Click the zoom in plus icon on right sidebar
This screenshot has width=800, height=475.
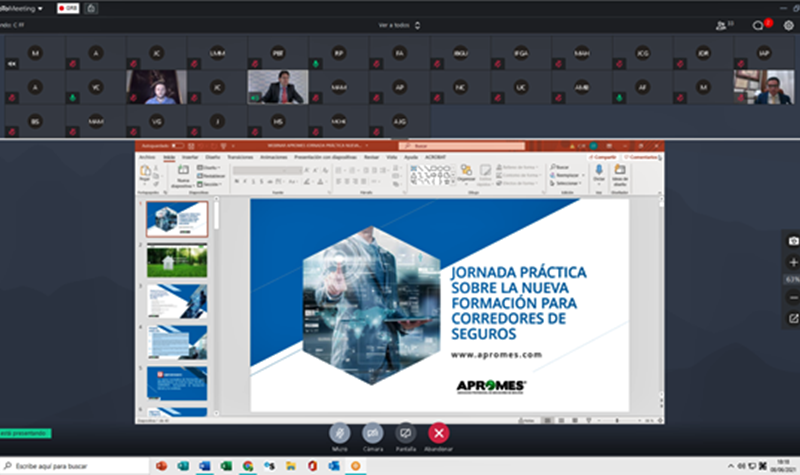pyautogui.click(x=793, y=262)
